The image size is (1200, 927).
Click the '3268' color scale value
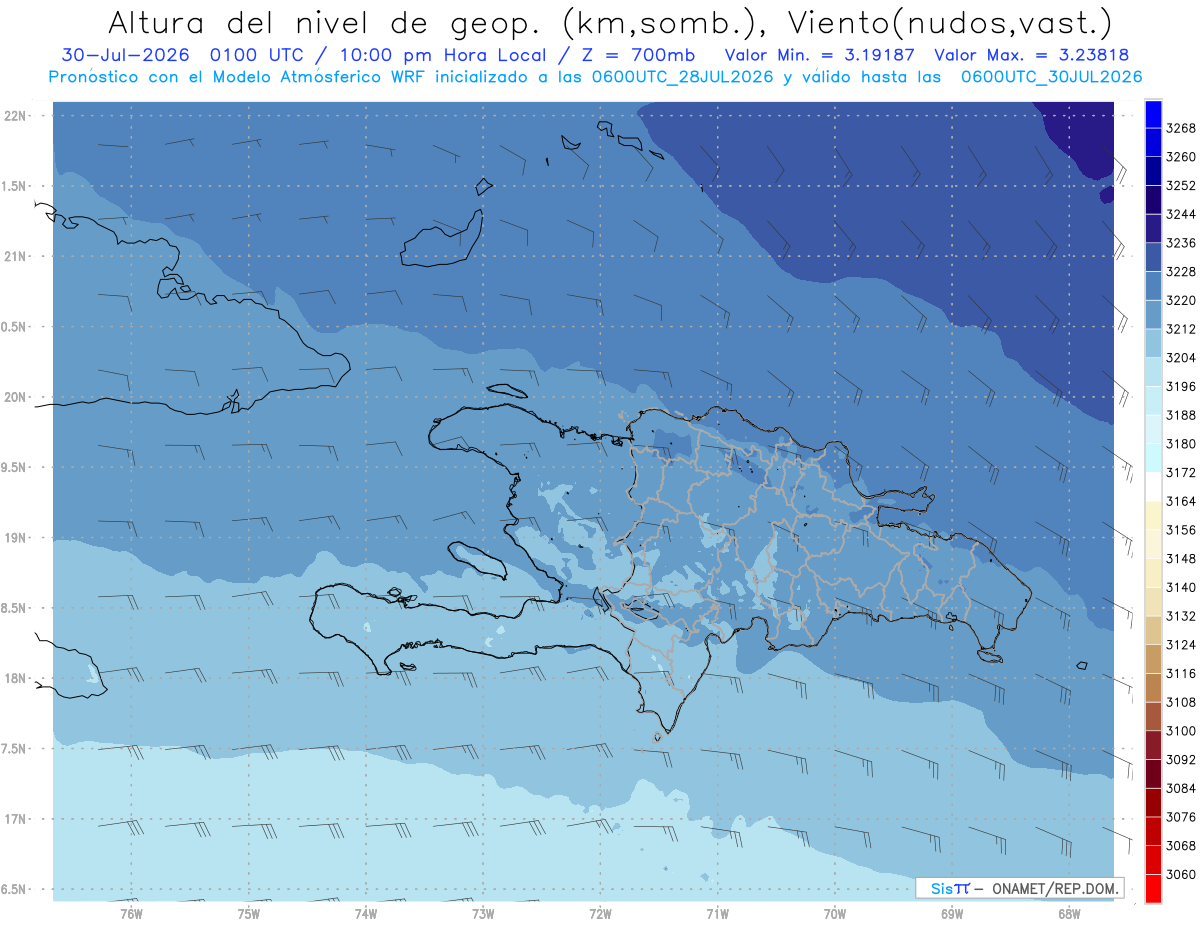tap(1181, 128)
